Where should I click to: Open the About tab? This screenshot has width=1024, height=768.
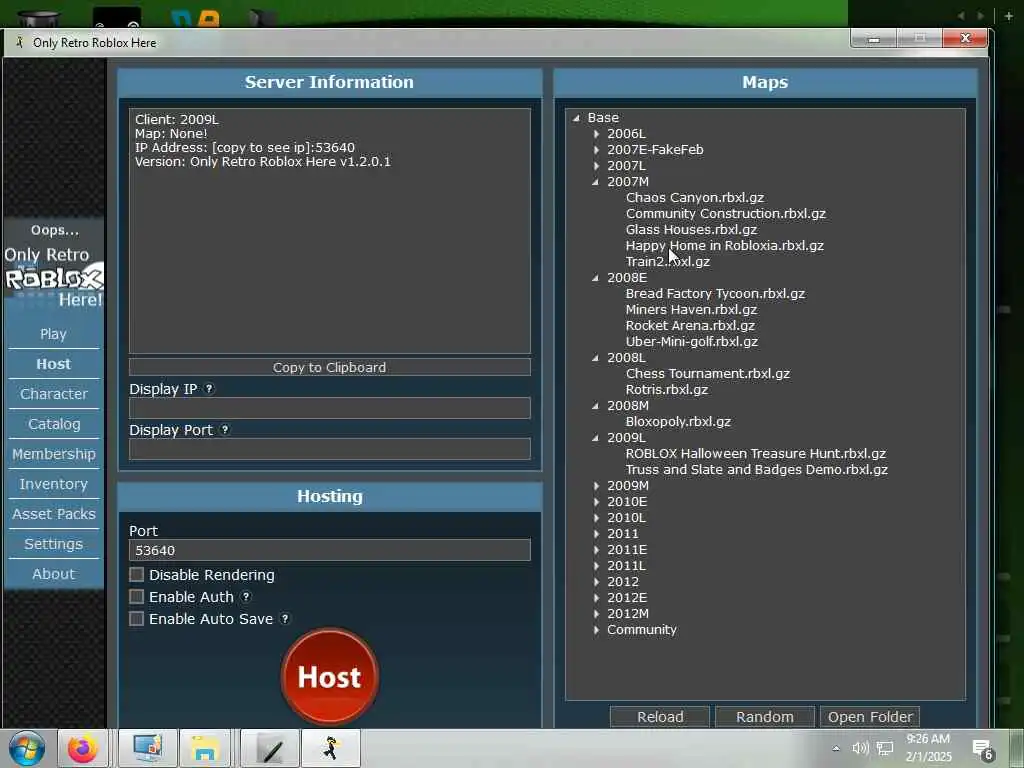click(x=54, y=574)
